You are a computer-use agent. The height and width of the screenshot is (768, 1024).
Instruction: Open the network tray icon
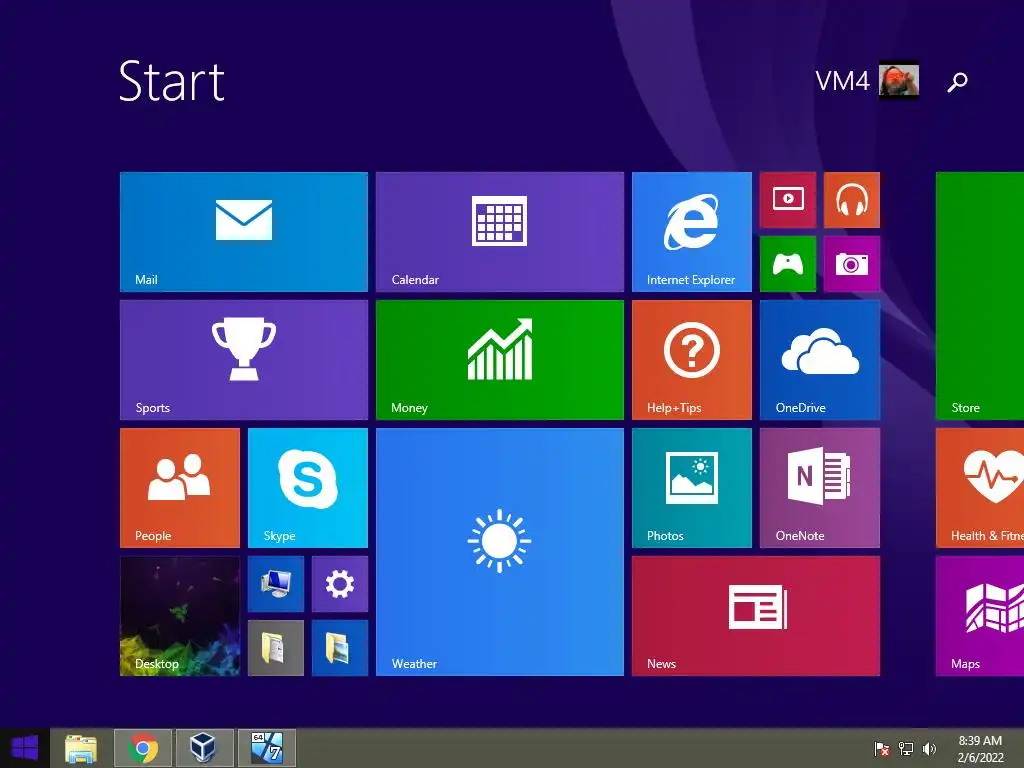906,749
